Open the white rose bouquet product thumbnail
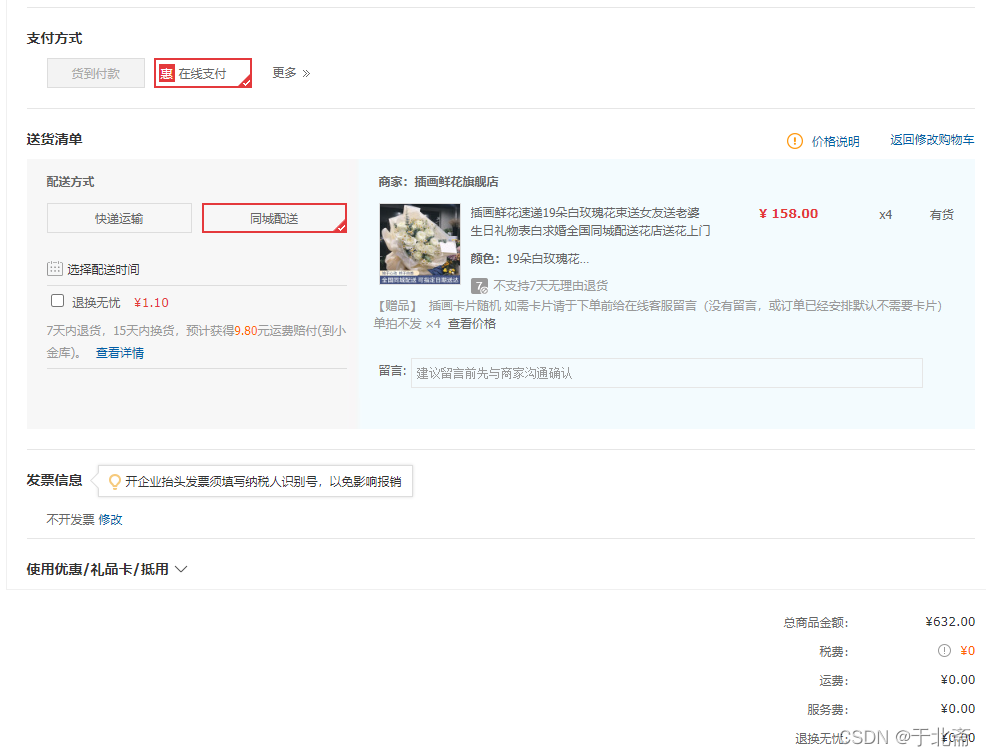 (x=419, y=244)
